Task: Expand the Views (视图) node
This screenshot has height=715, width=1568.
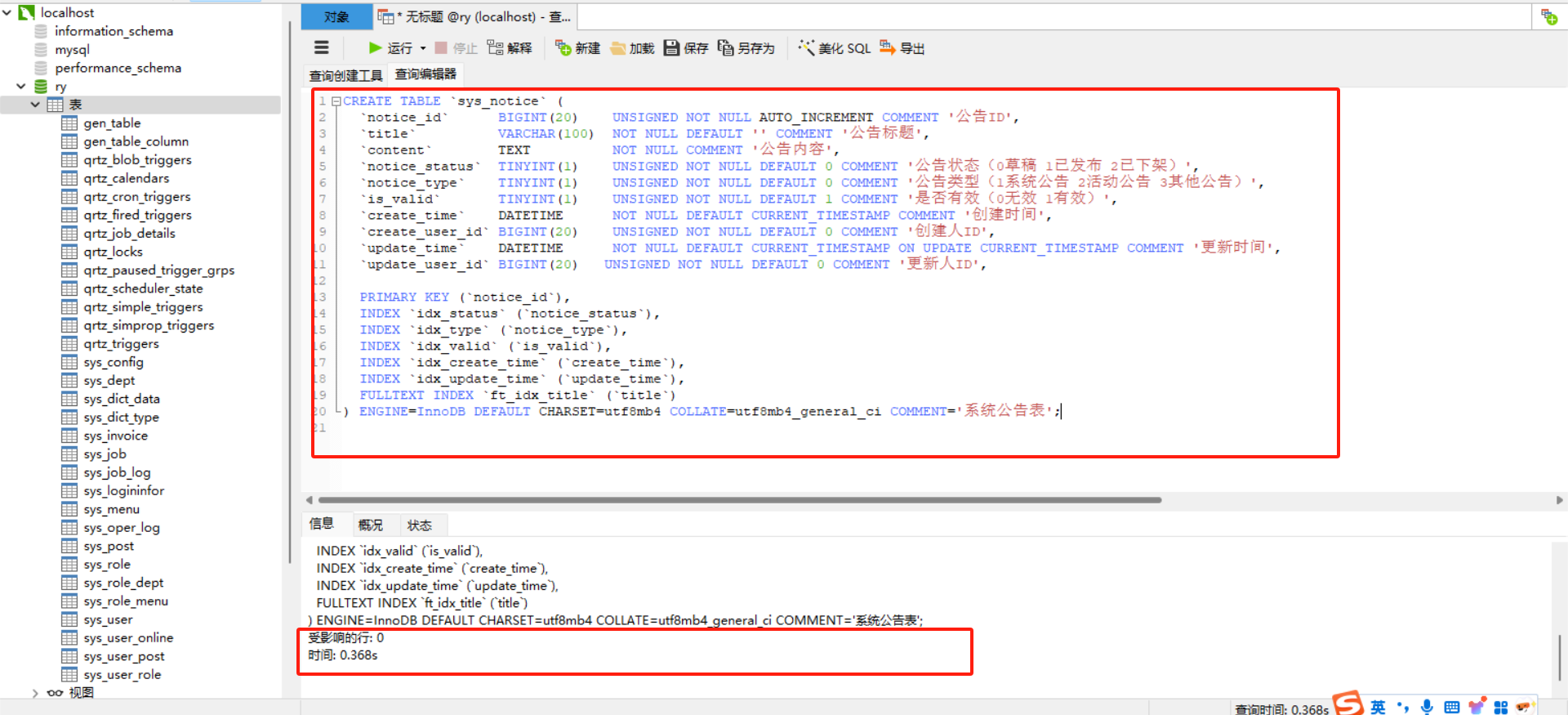Action: tap(35, 693)
